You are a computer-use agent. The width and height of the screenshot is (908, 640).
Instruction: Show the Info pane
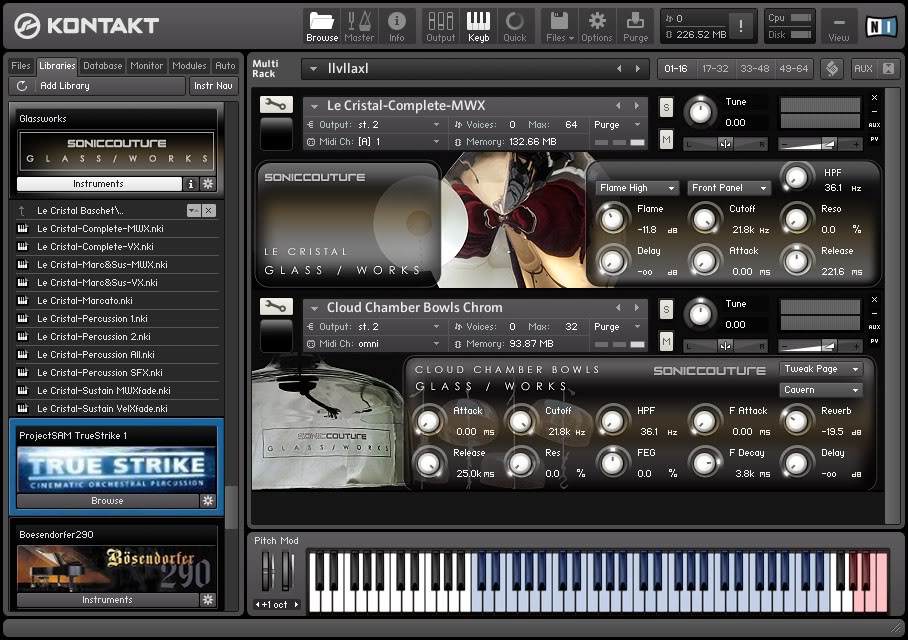(397, 27)
